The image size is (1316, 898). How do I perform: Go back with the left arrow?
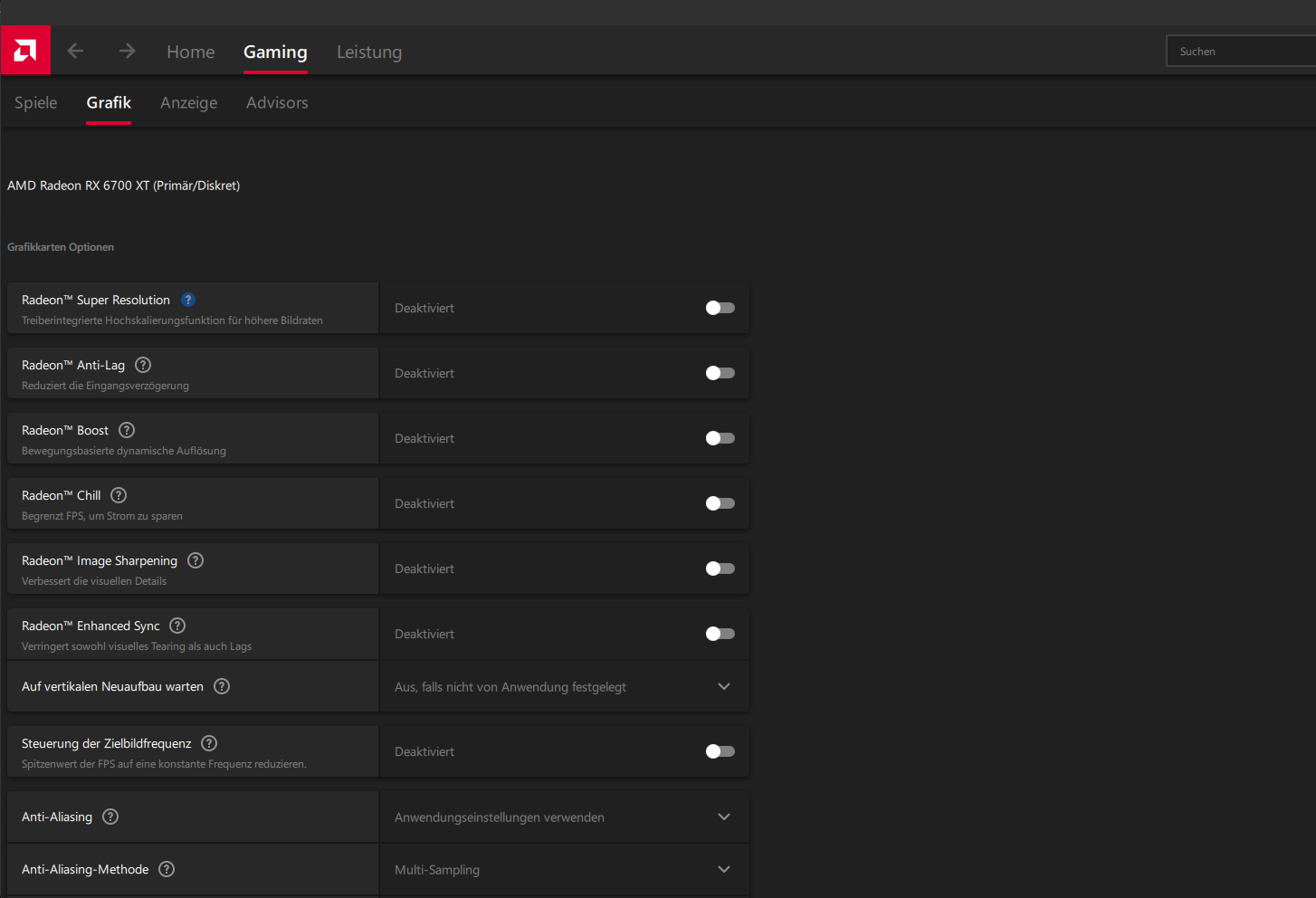tap(76, 51)
